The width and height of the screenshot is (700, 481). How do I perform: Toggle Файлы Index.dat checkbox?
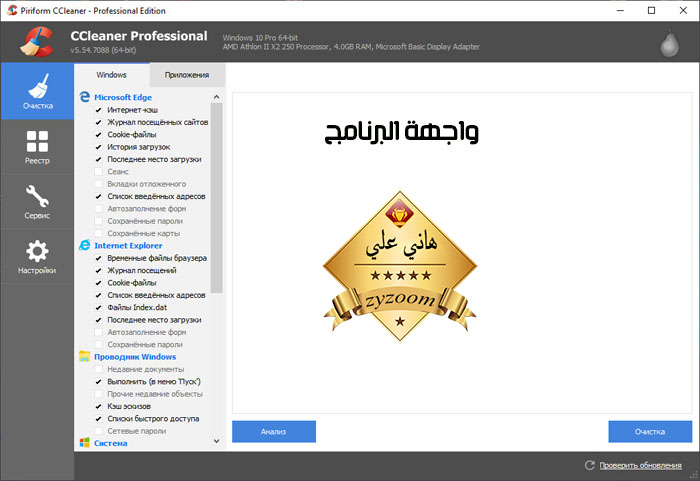99,308
